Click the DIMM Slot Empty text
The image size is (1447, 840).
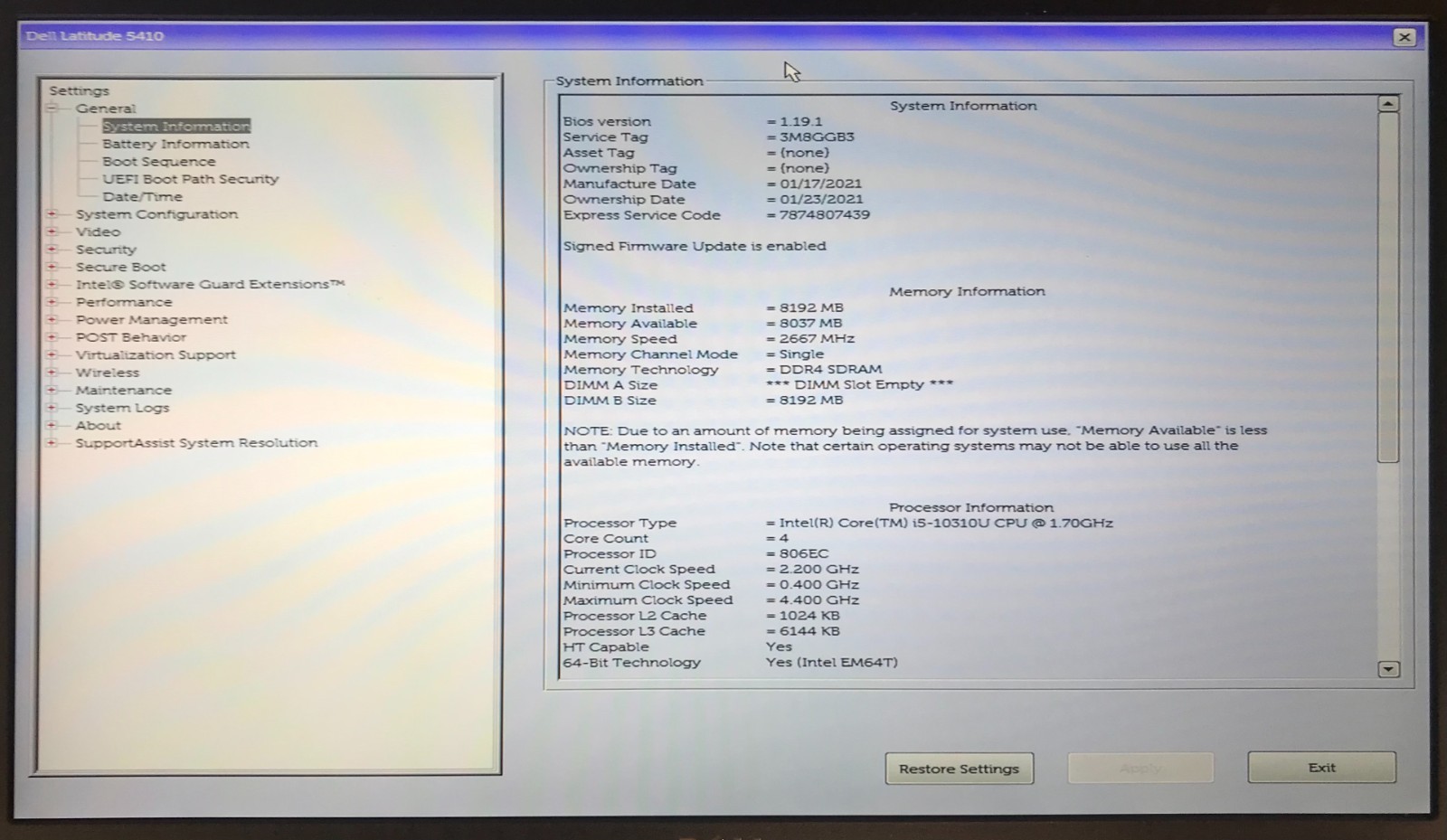pos(859,384)
